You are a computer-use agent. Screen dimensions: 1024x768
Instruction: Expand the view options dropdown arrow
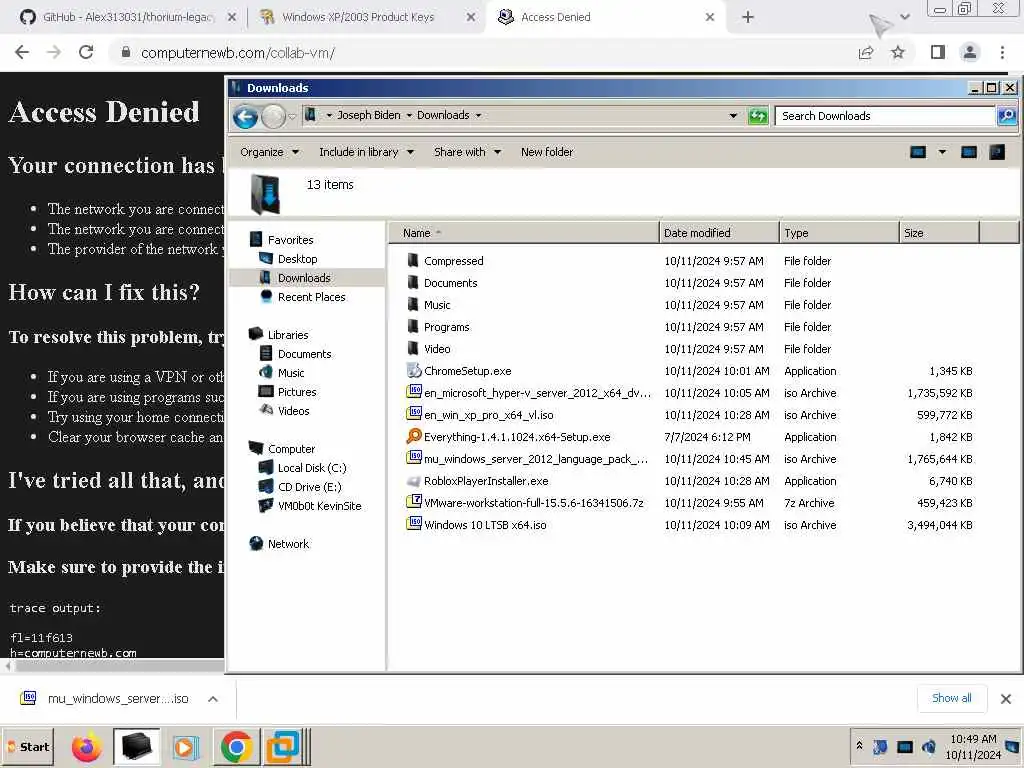coord(942,152)
